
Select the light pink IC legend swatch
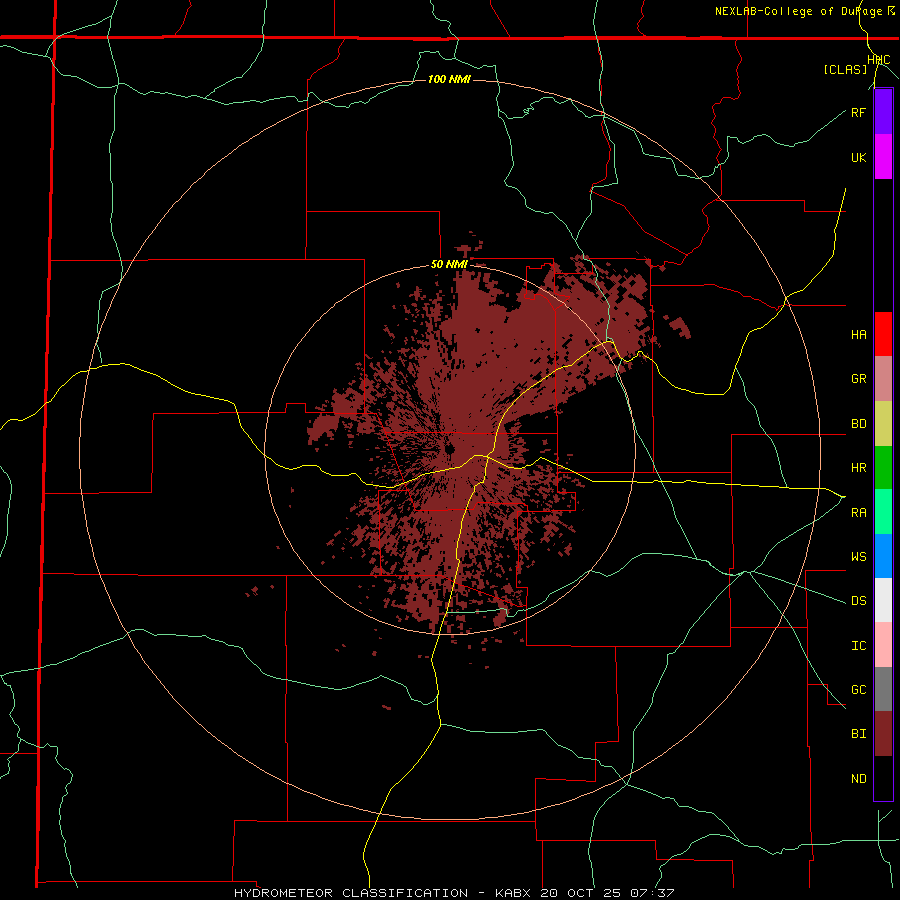click(883, 645)
